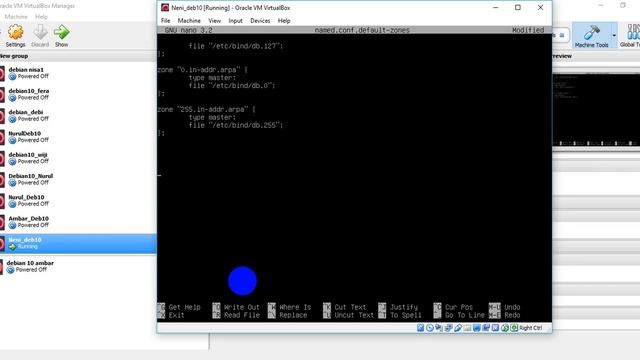Select the Nurul_Deb10 virtual machine
This screenshot has width=640, height=360.
pos(78,200)
